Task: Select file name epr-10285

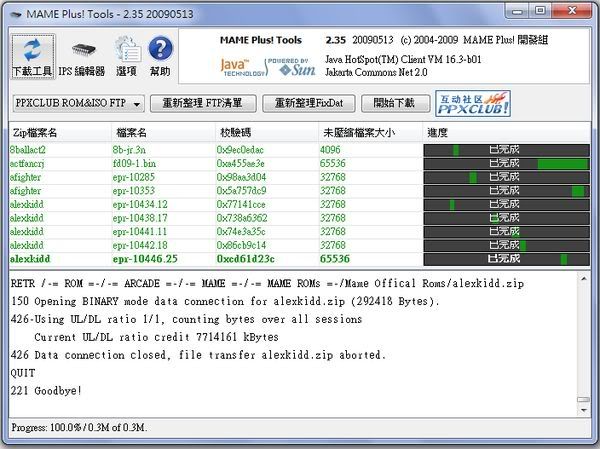Action: tap(134, 177)
